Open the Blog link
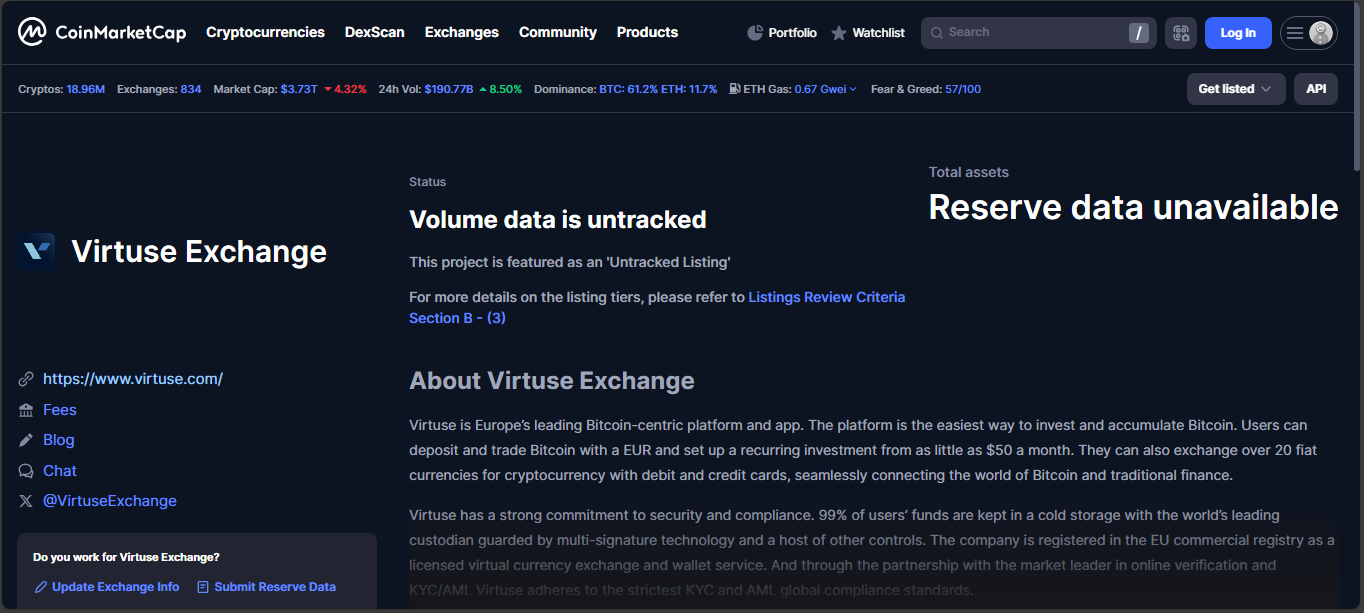 click(x=59, y=440)
